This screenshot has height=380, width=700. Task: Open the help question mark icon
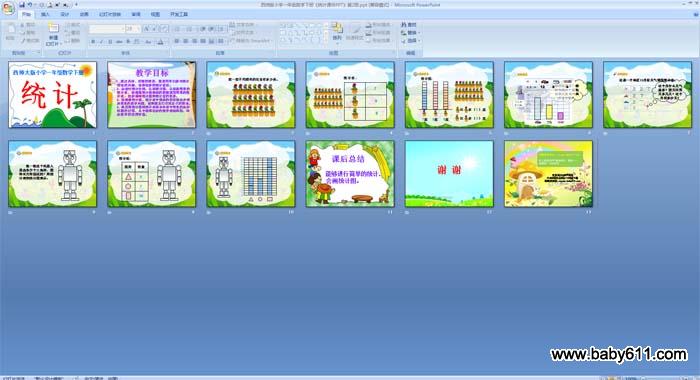[x=695, y=14]
